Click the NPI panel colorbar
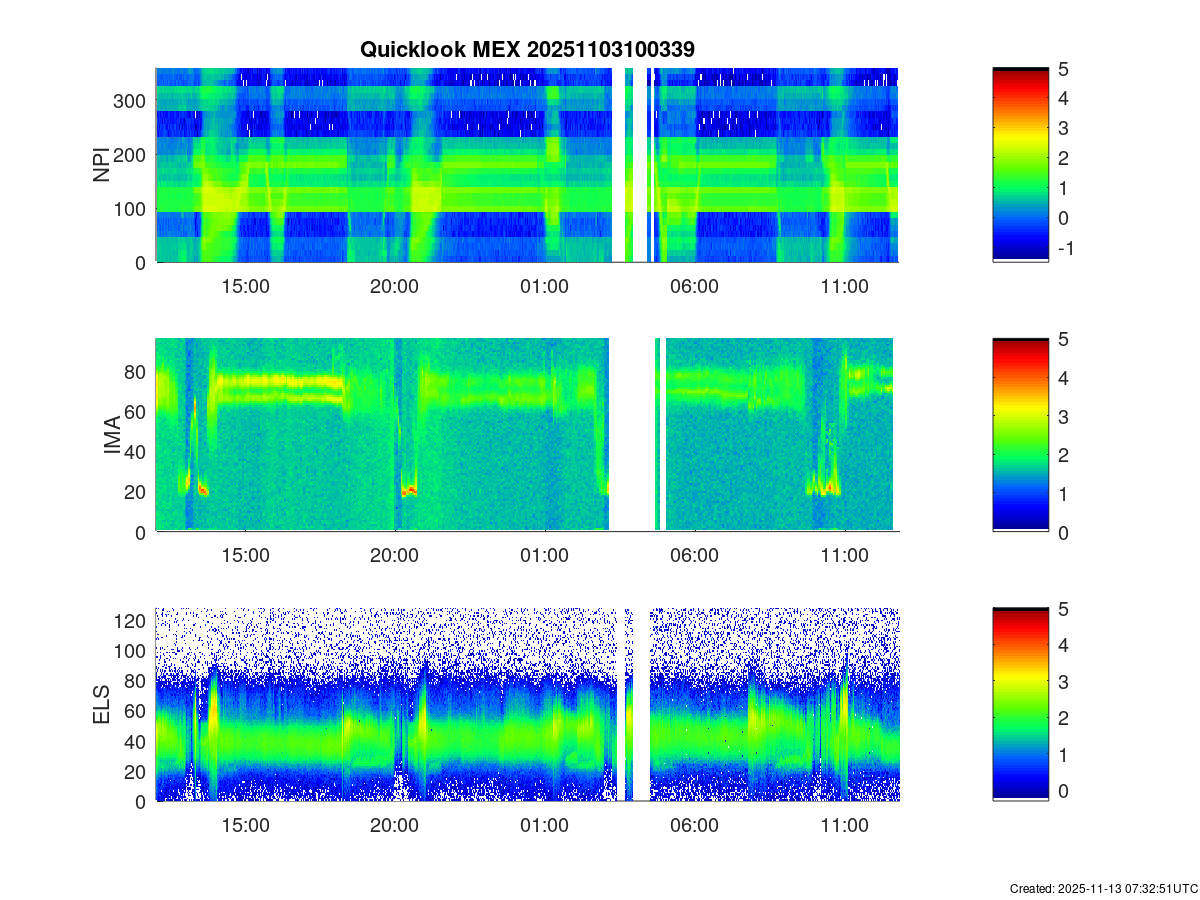1200x900 pixels. tap(1020, 165)
